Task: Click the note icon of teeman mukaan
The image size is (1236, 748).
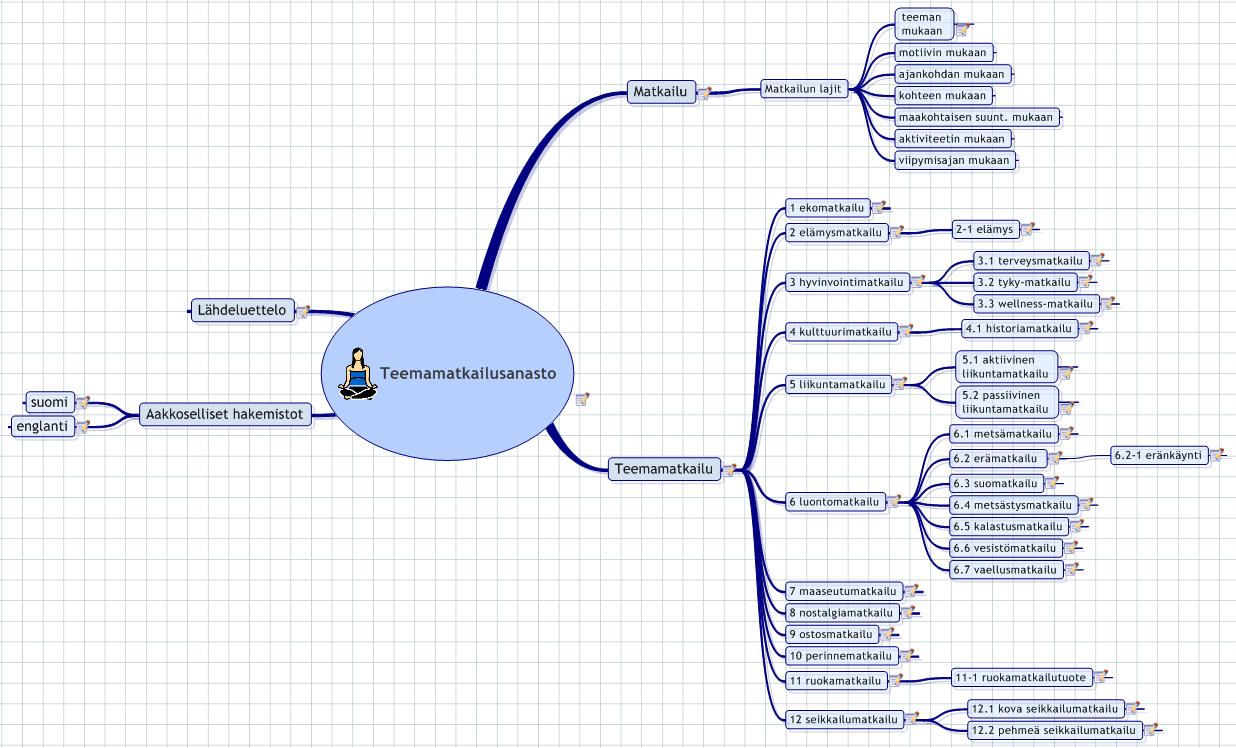Action: [x=963, y=30]
